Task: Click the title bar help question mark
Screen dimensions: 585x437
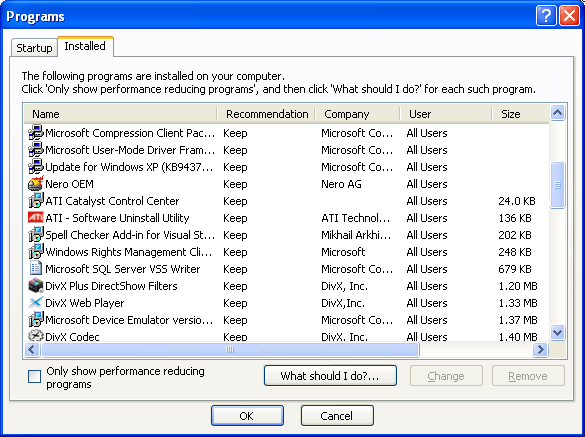Action: [x=546, y=16]
